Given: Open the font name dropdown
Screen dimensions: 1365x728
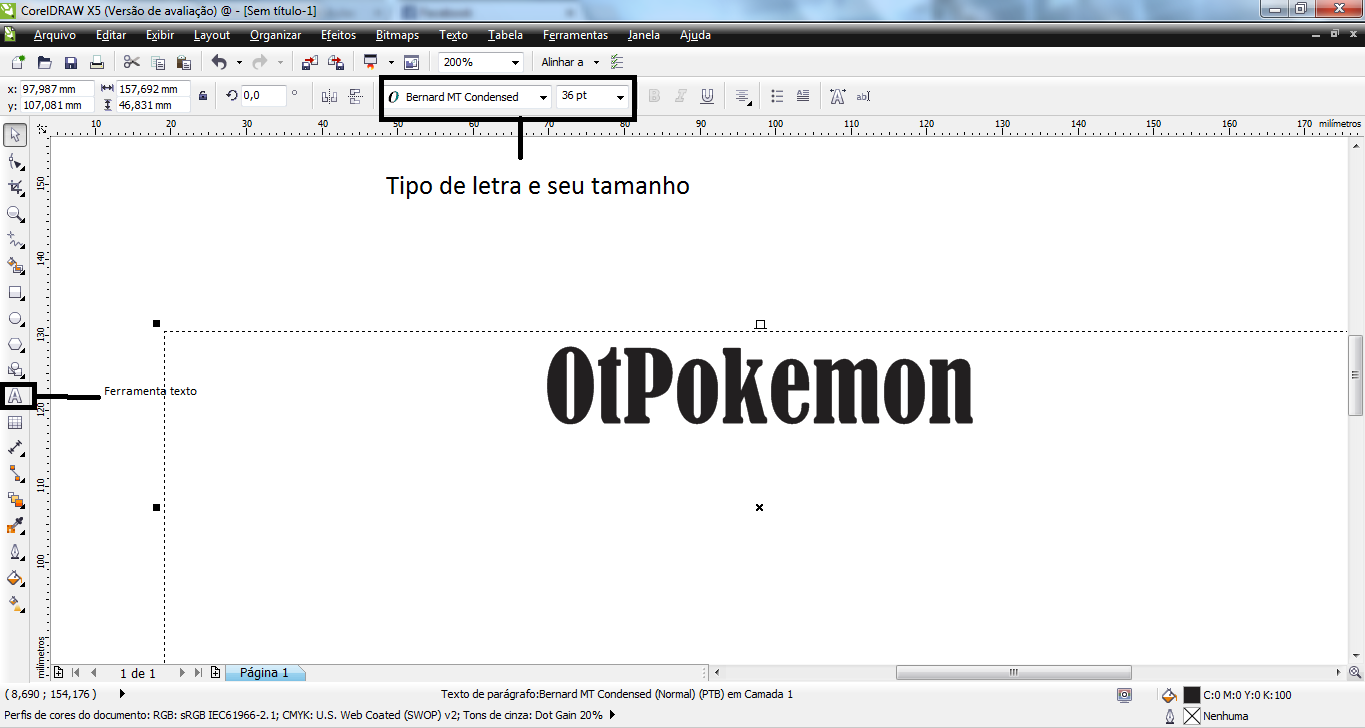Looking at the screenshot, I should coord(543,97).
